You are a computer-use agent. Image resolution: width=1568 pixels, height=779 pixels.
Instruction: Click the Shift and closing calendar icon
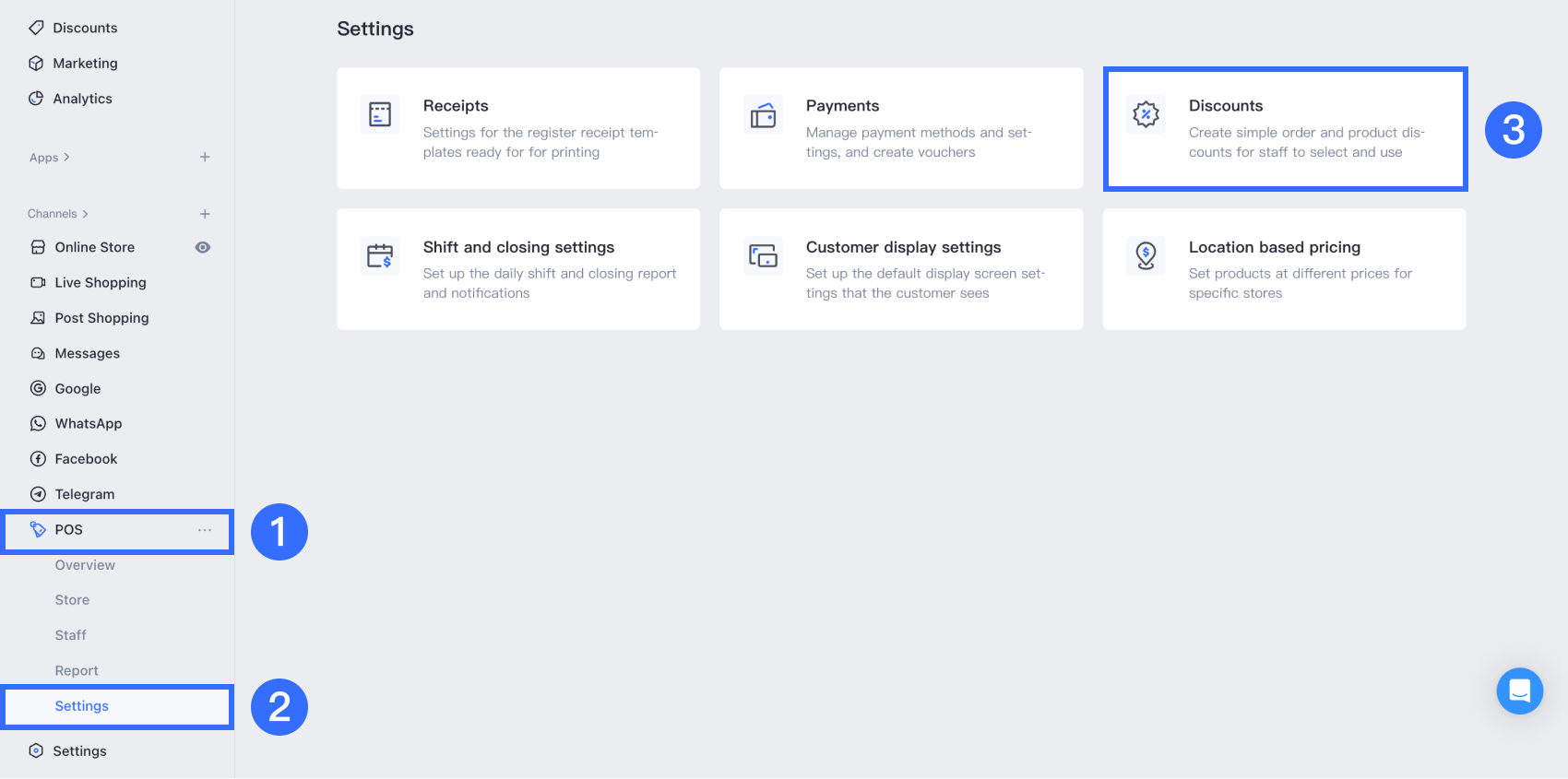380,255
